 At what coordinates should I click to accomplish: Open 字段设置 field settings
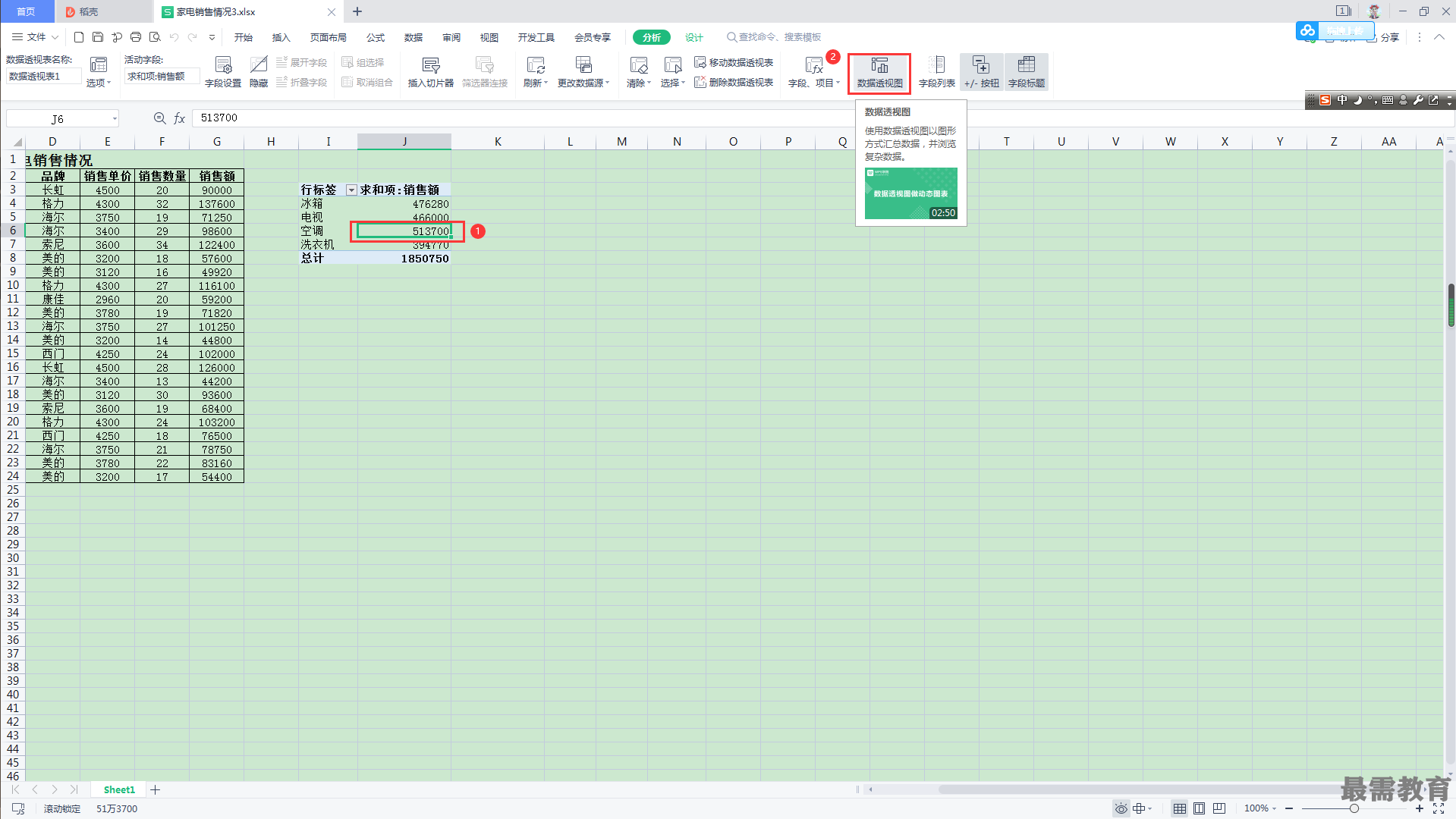point(223,73)
